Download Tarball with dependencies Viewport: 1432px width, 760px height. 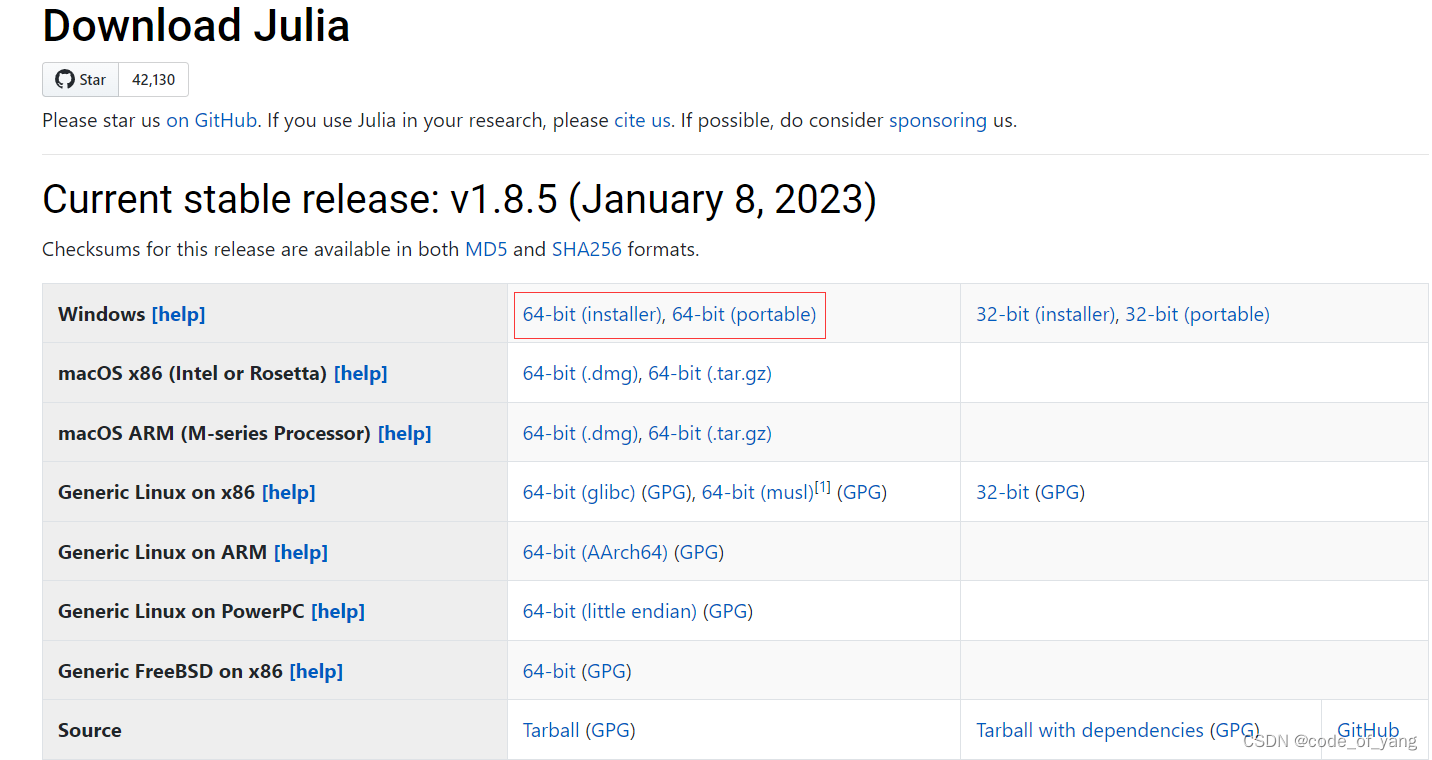1090,730
